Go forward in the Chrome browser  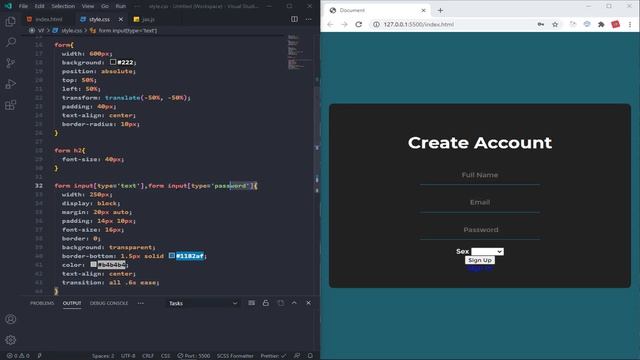click(344, 24)
